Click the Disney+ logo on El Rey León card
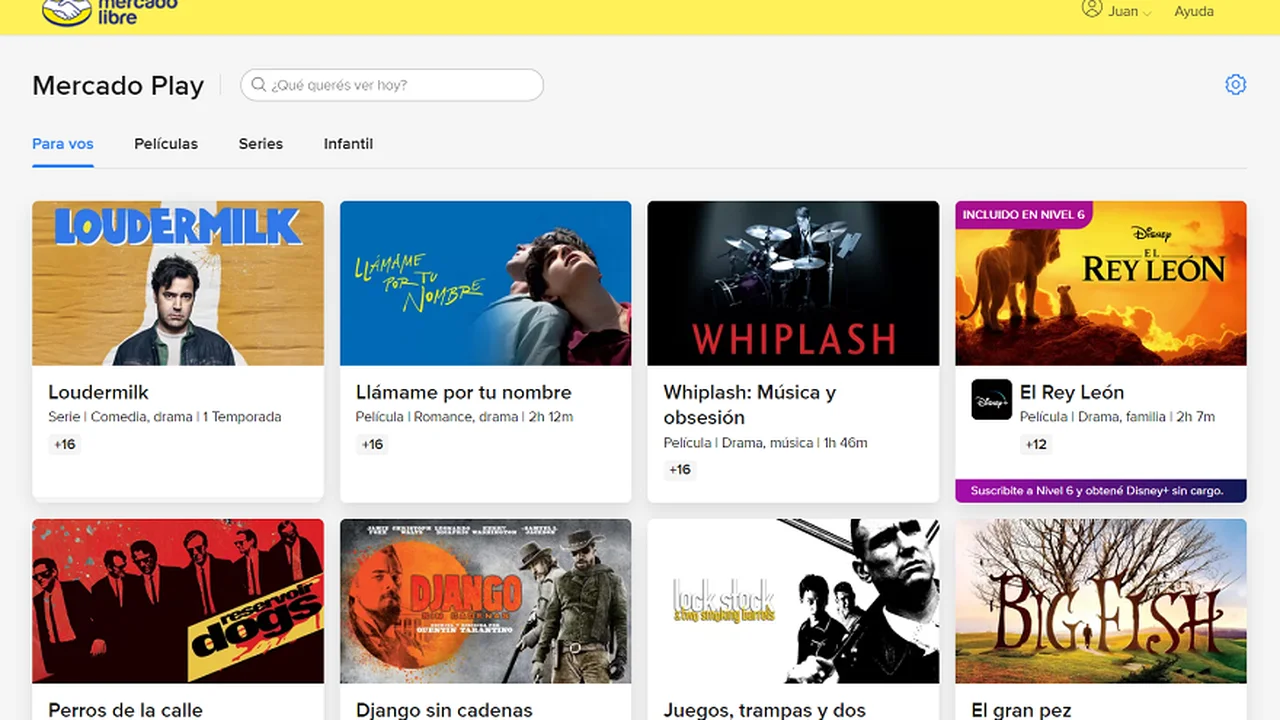This screenshot has width=1280, height=720. point(991,399)
